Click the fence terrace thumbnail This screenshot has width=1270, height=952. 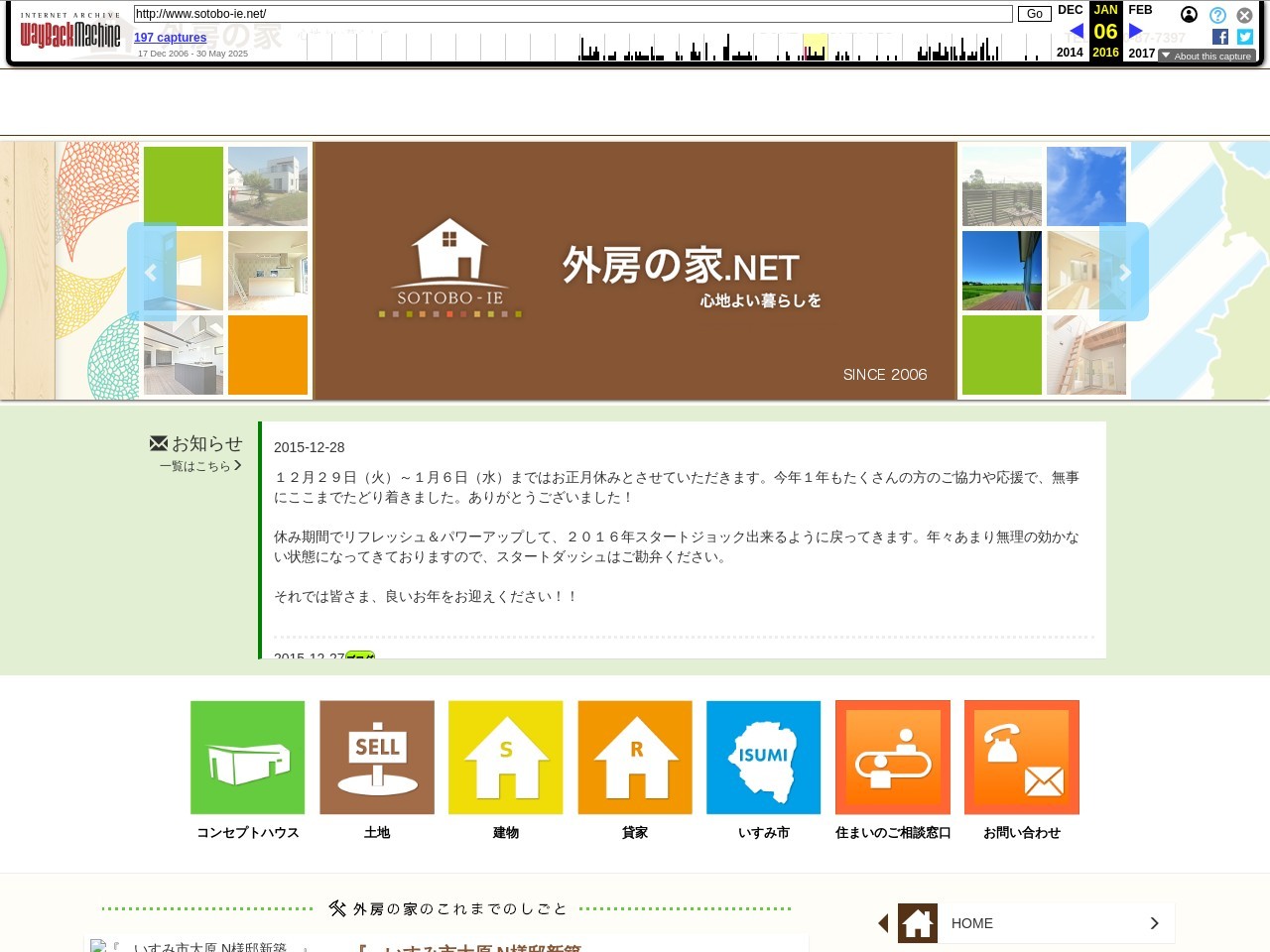point(1002,186)
